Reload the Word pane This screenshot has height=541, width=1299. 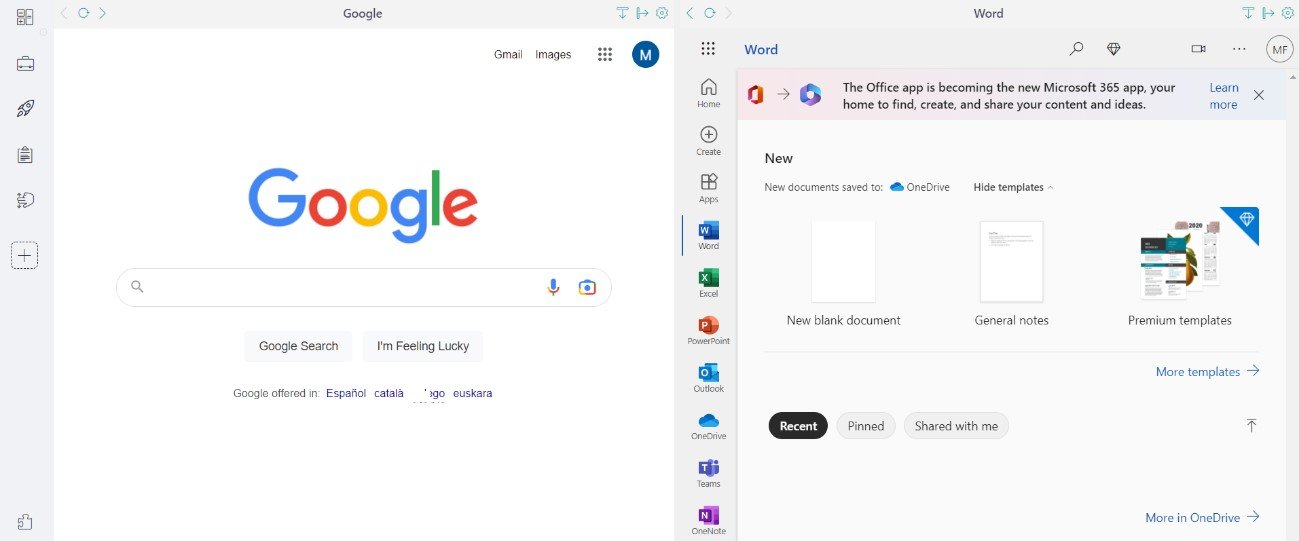[710, 13]
